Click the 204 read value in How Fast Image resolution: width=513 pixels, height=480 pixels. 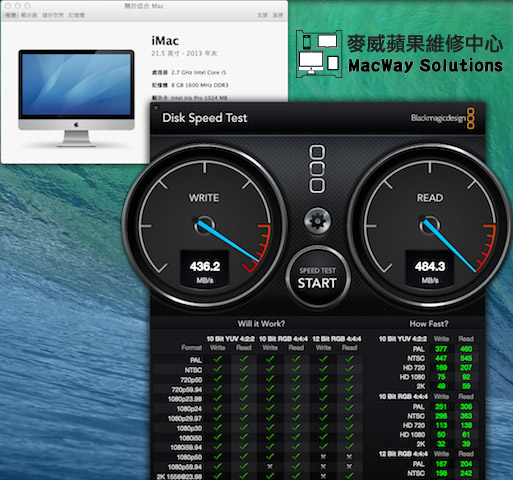[466, 464]
